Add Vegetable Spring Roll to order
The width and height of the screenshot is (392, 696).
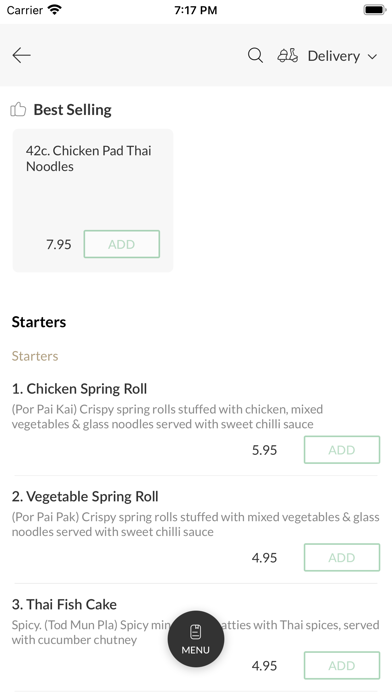click(x=342, y=557)
